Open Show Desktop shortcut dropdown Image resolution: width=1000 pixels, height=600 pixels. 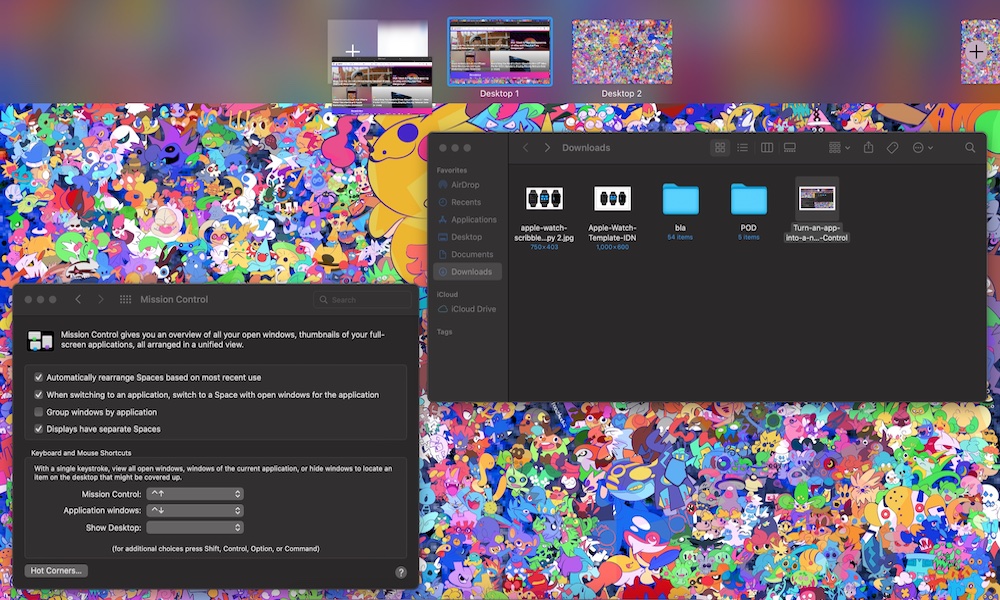(x=195, y=528)
